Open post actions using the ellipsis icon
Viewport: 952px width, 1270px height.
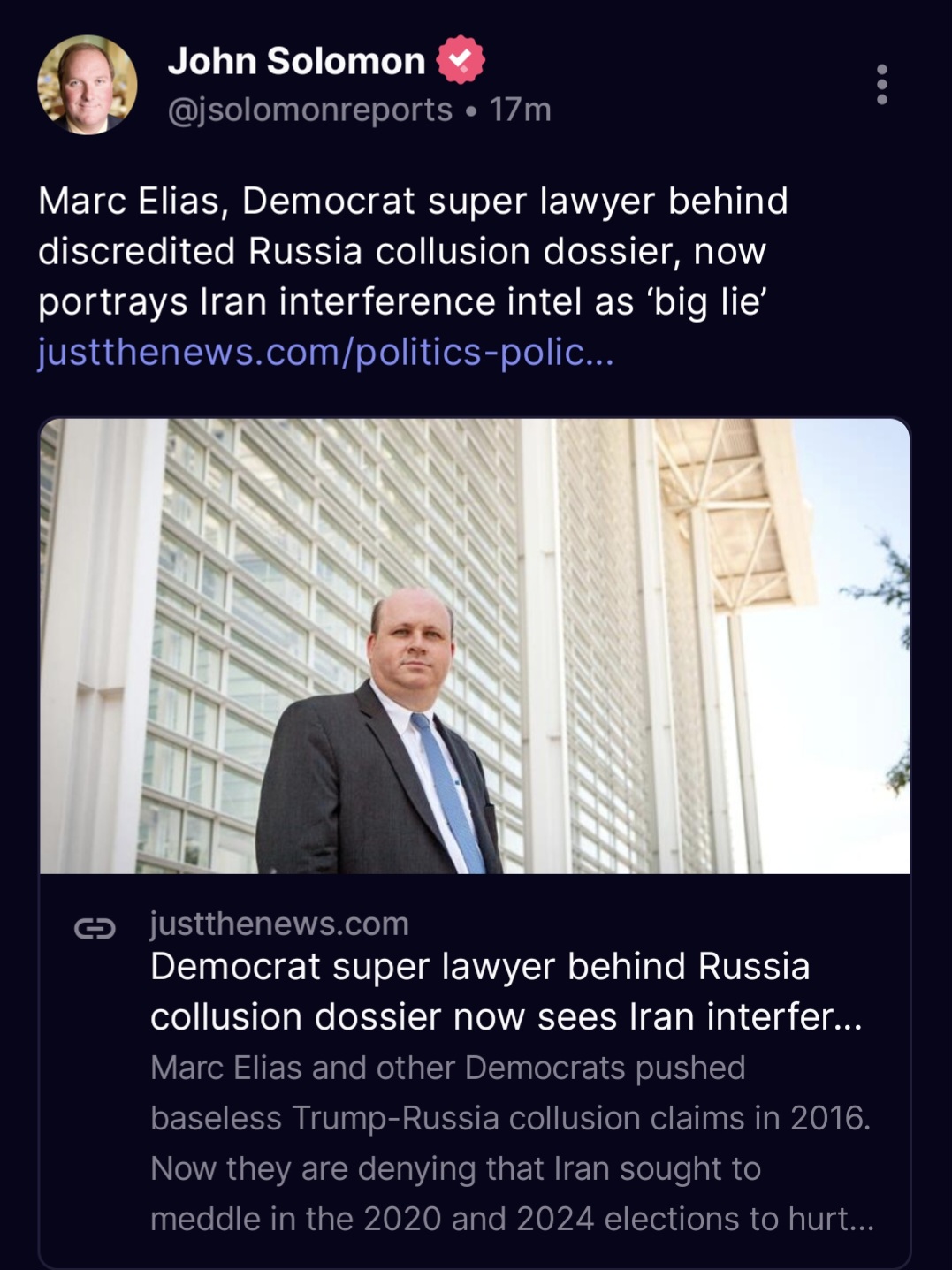(880, 83)
